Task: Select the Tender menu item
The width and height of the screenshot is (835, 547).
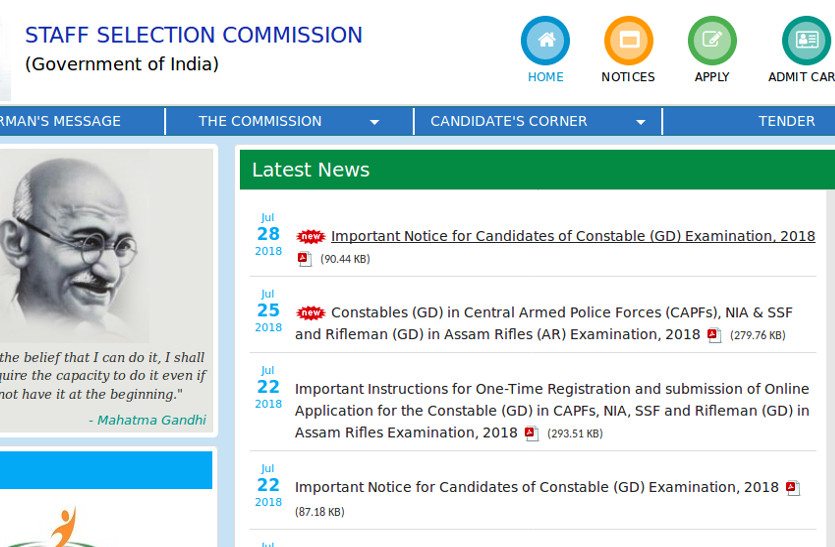Action: pyautogui.click(x=786, y=121)
